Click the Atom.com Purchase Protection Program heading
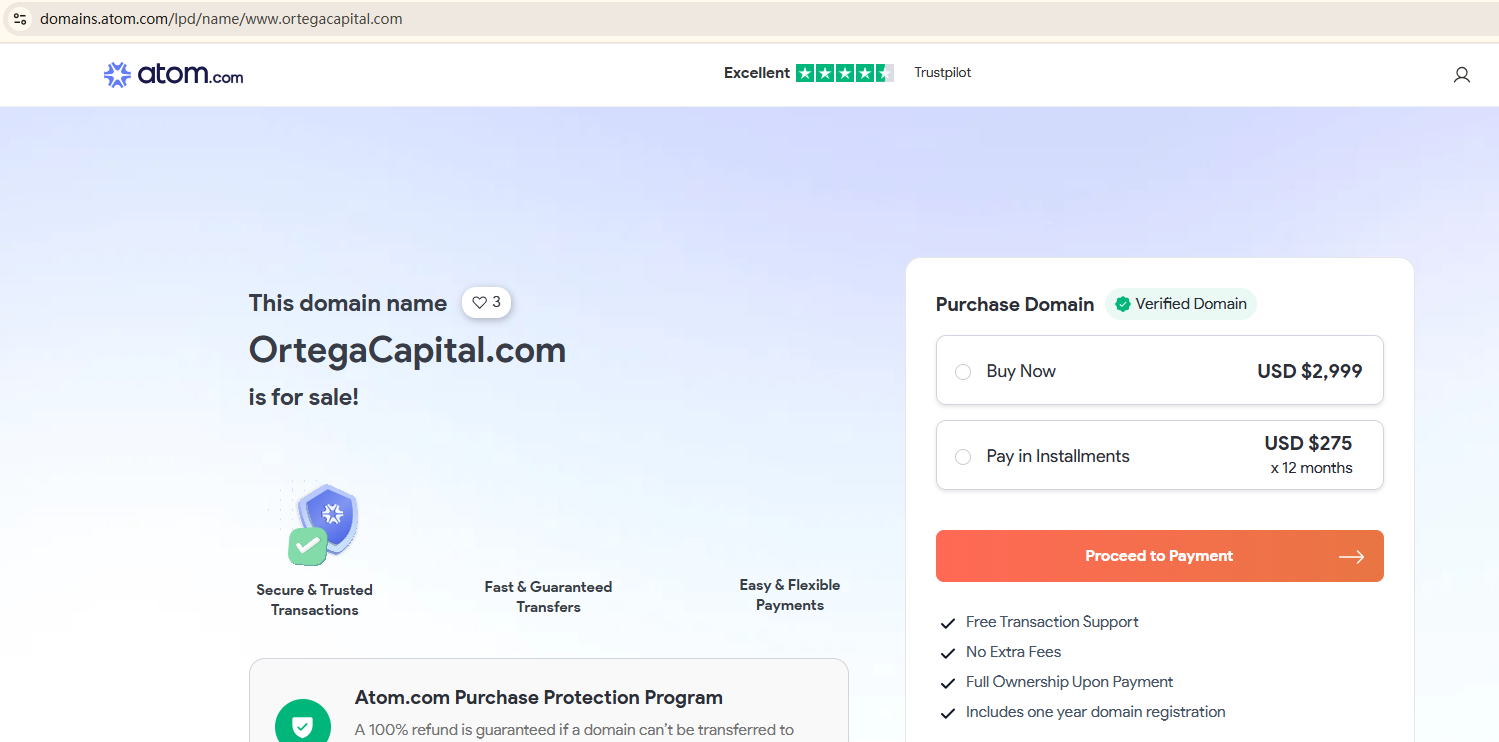Screen dimensions: 1499x742 pyautogui.click(x=538, y=697)
